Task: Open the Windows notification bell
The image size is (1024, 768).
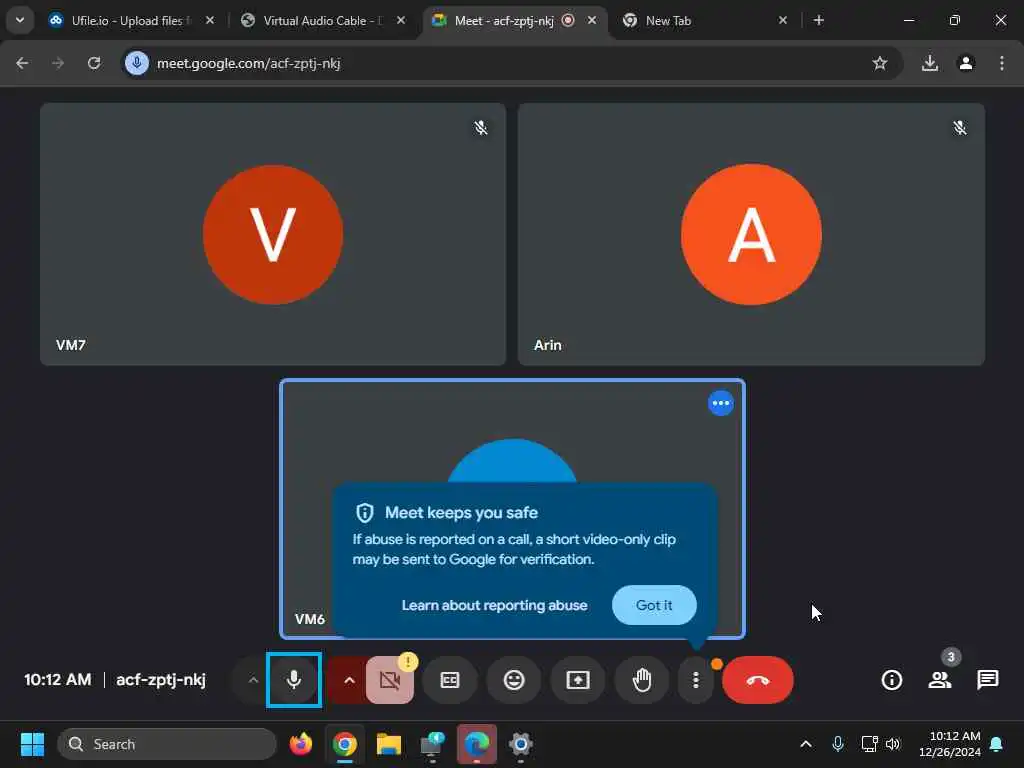Action: click(x=997, y=744)
